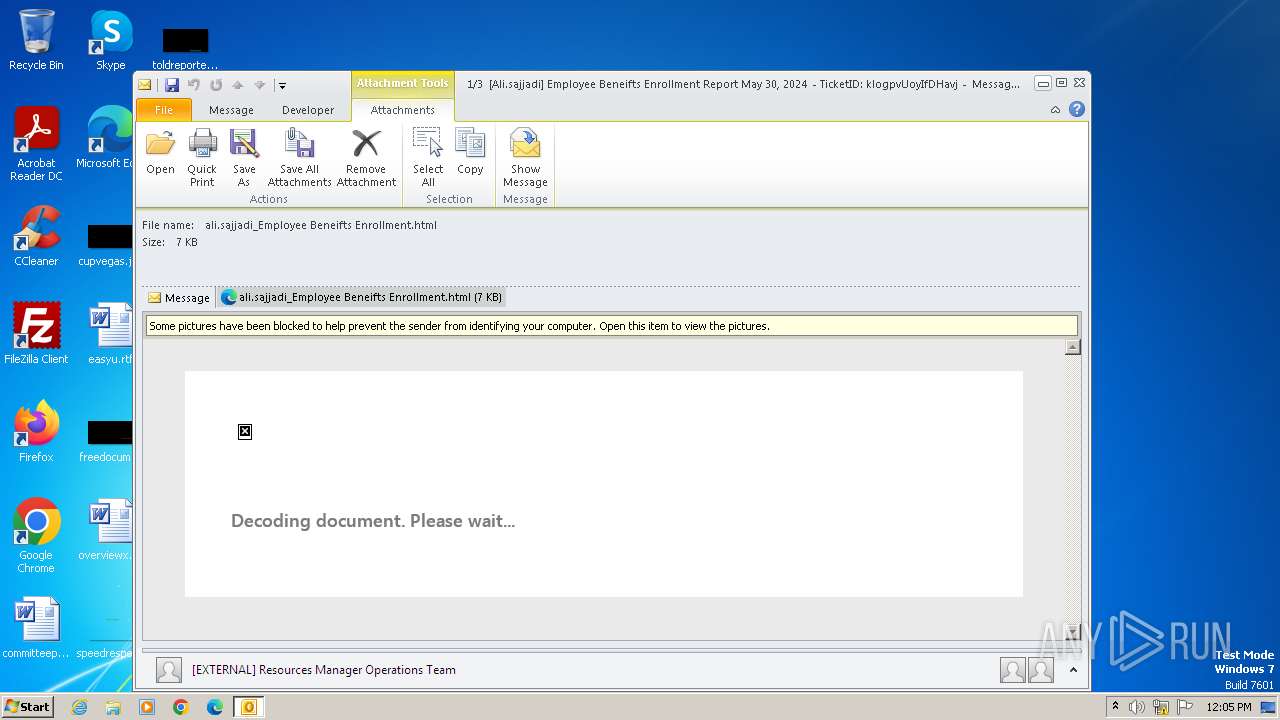The height and width of the screenshot is (720, 1280).
Task: Select the ali.sajjadi_Employee Beneifts Enrollment.html attachment
Action: [x=361, y=297]
